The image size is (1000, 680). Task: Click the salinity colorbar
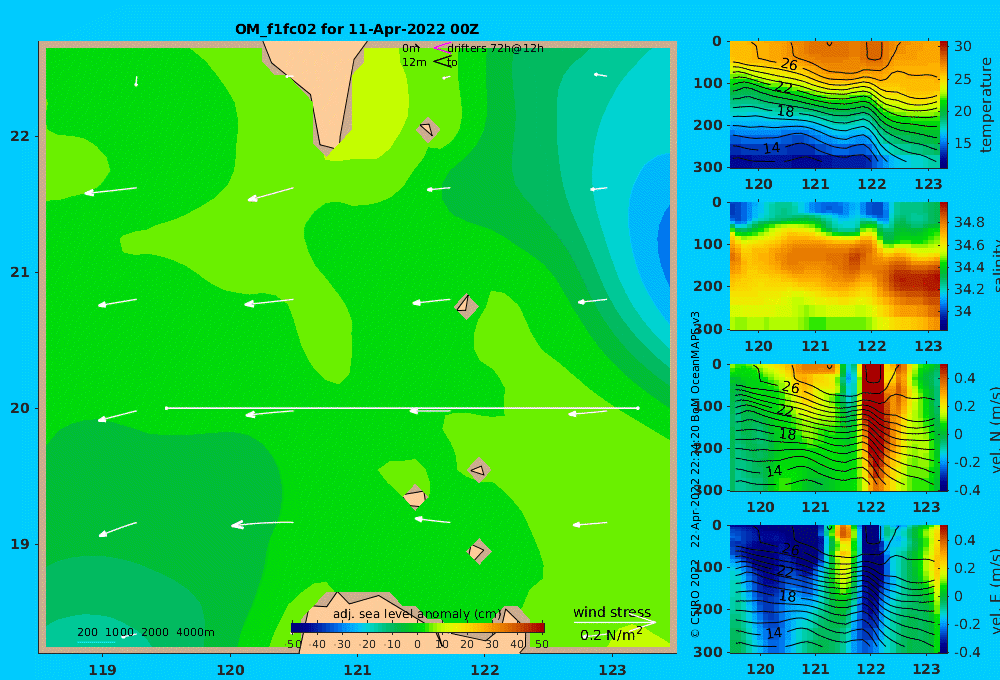click(x=944, y=266)
